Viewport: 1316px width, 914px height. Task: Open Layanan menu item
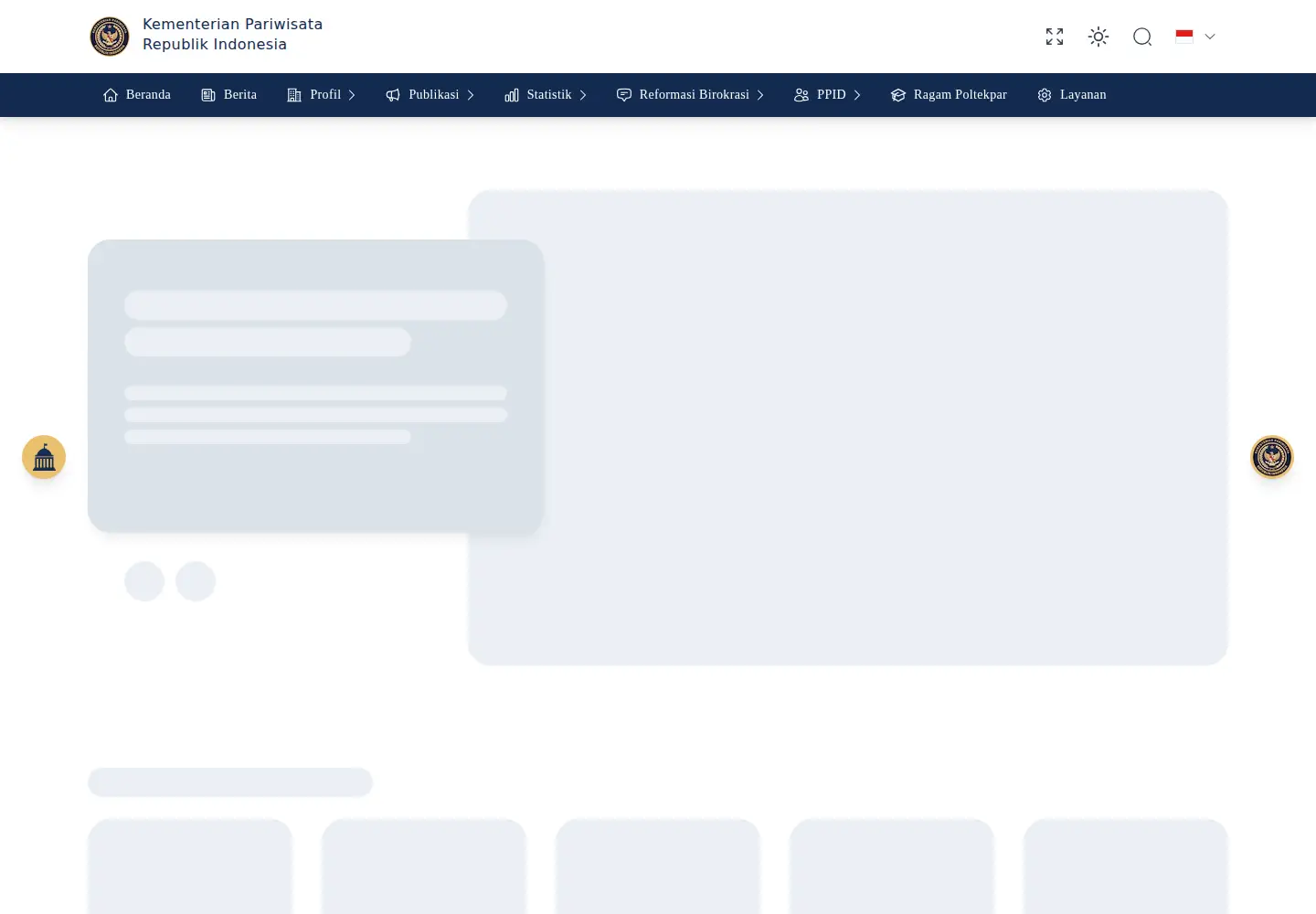pos(1072,95)
